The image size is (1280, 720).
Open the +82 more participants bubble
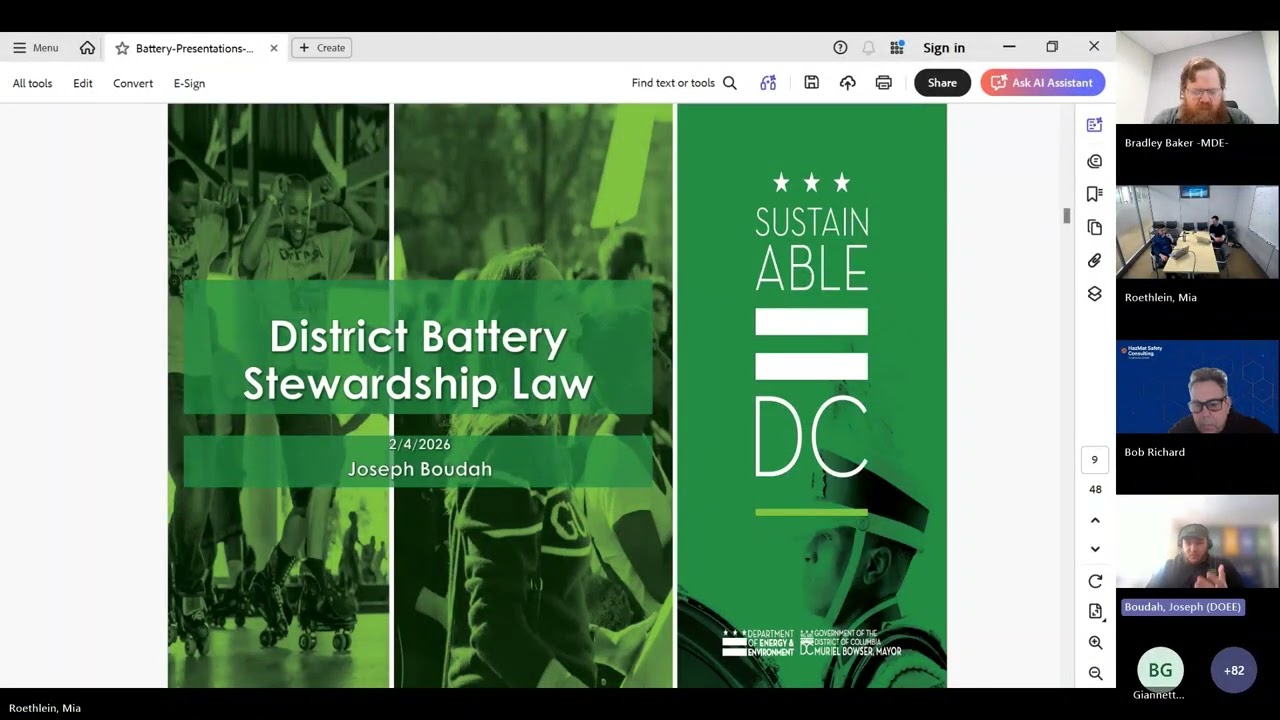click(1234, 670)
